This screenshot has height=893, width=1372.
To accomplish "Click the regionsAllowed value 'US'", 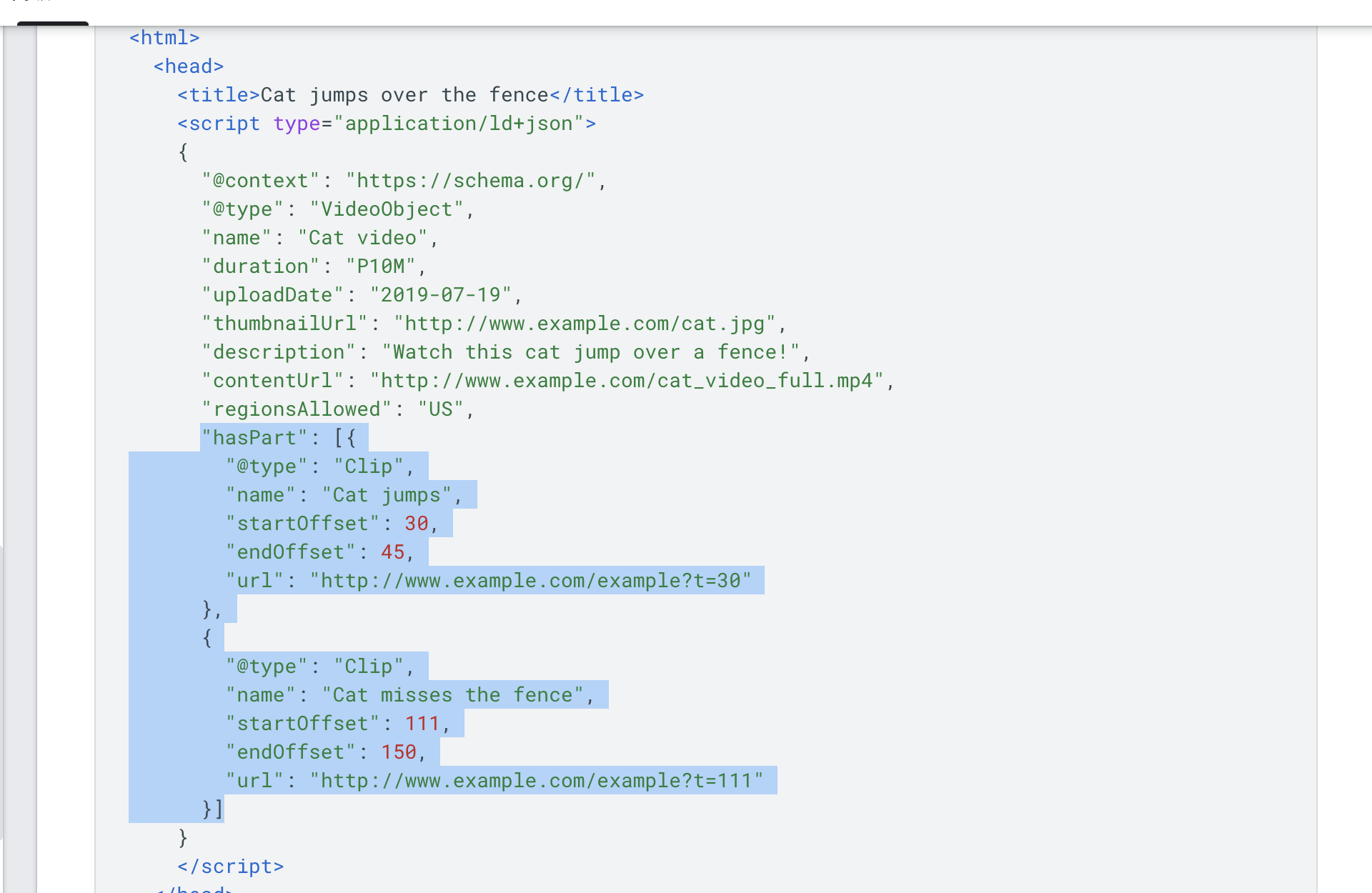I will coord(441,409).
